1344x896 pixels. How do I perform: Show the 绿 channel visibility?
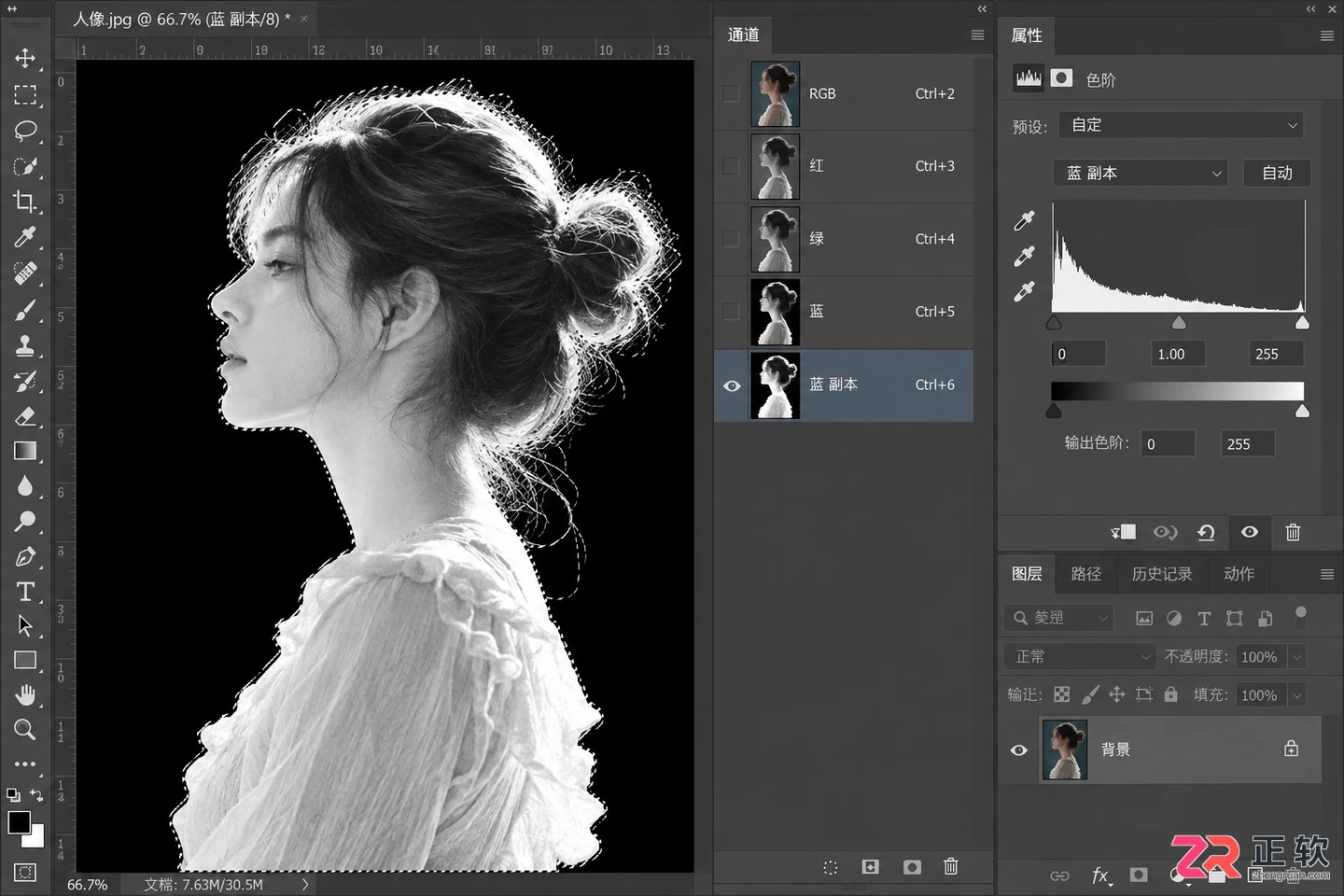[x=732, y=239]
